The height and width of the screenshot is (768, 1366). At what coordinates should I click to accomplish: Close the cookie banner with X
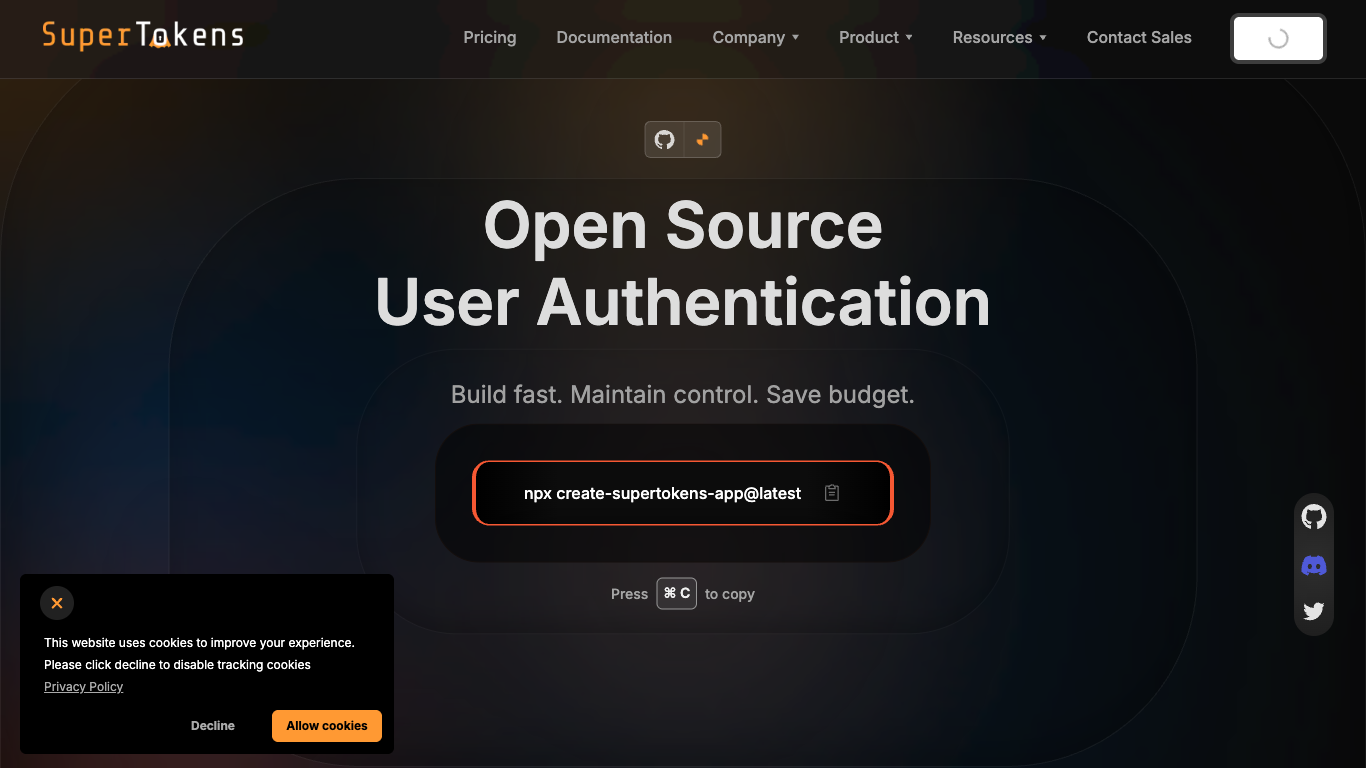point(57,603)
